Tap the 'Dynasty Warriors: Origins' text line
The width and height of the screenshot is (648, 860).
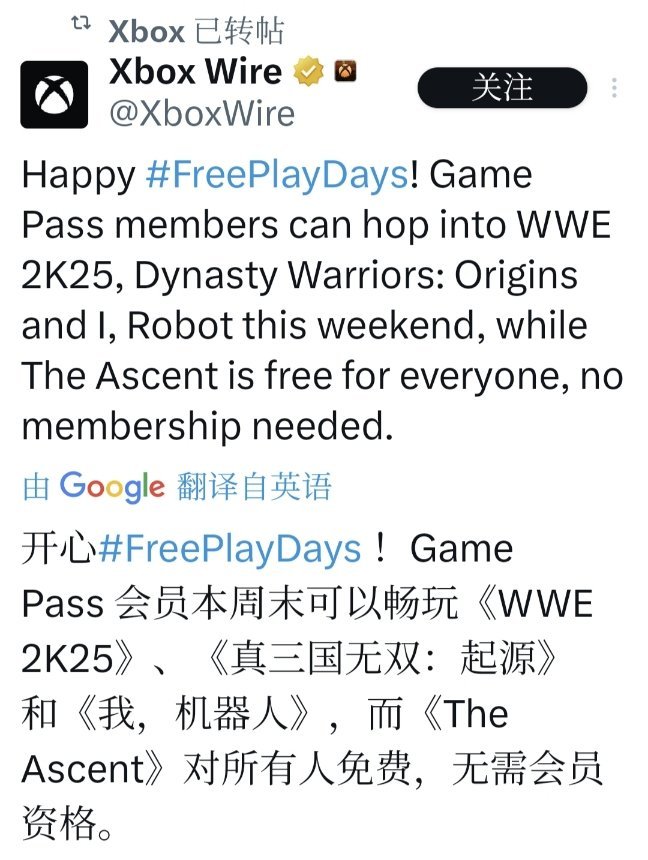356,275
